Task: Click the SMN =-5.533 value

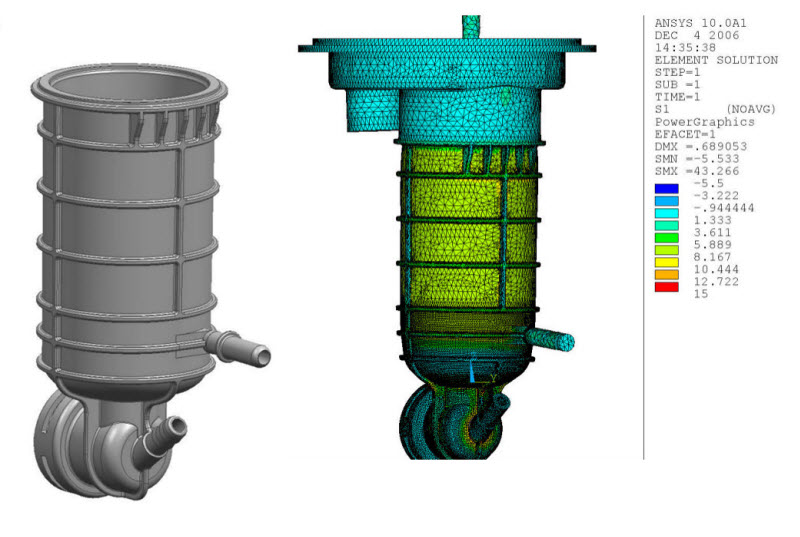Action: pyautogui.click(x=696, y=159)
